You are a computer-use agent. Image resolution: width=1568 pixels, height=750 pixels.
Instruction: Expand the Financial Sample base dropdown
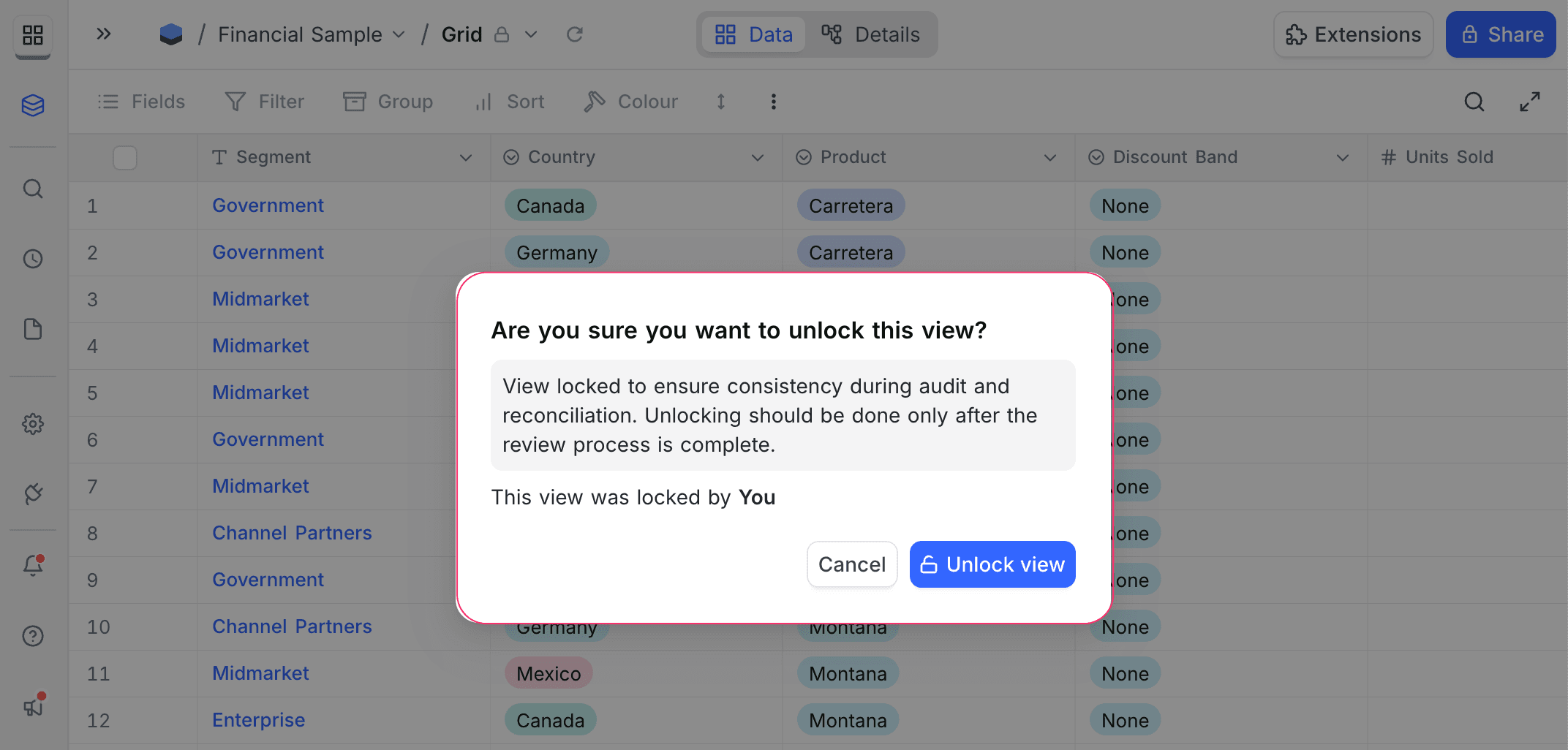(x=399, y=34)
